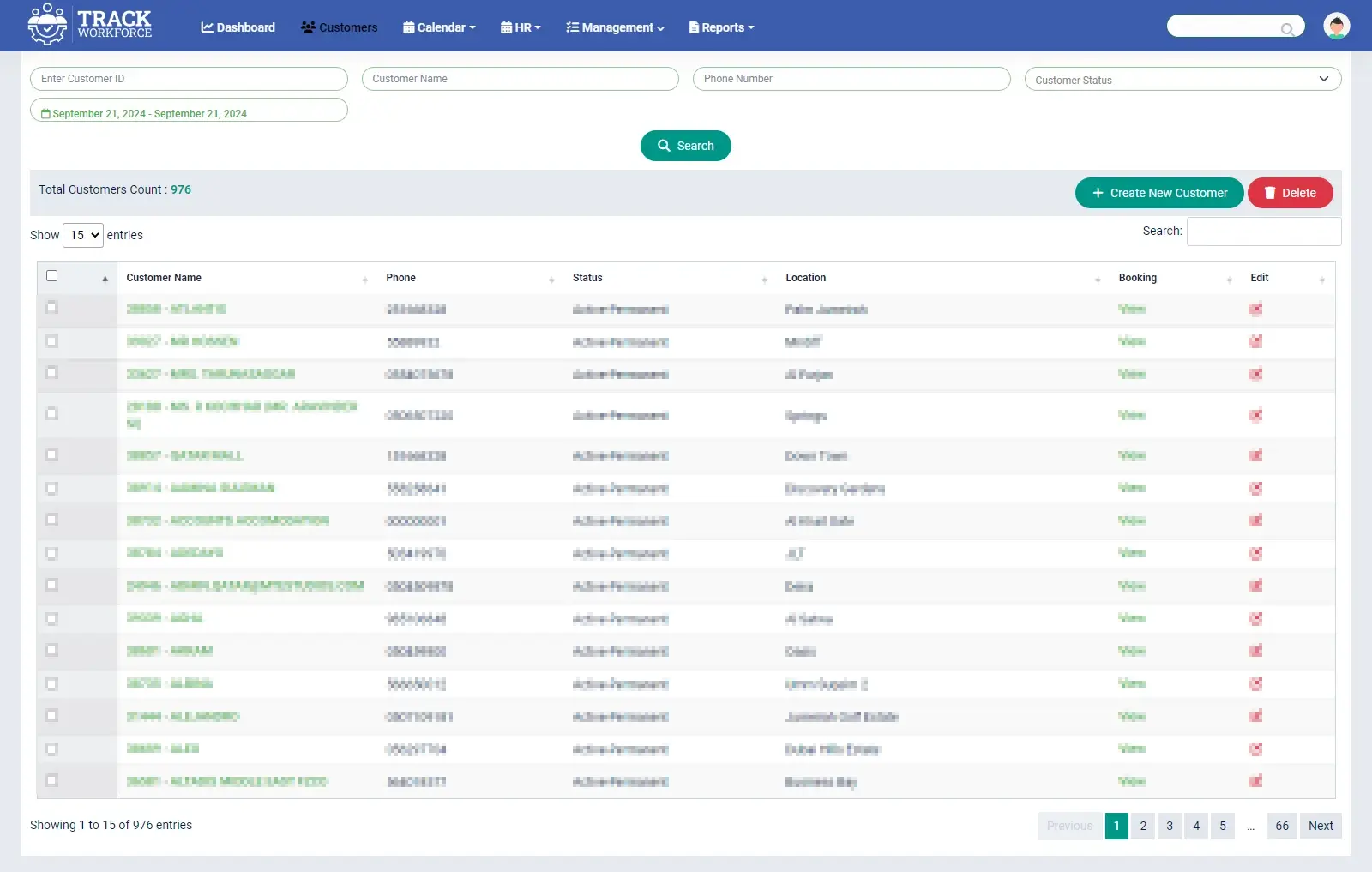Go to page 2
Viewport: 1372px width, 872px height.
(1143, 826)
